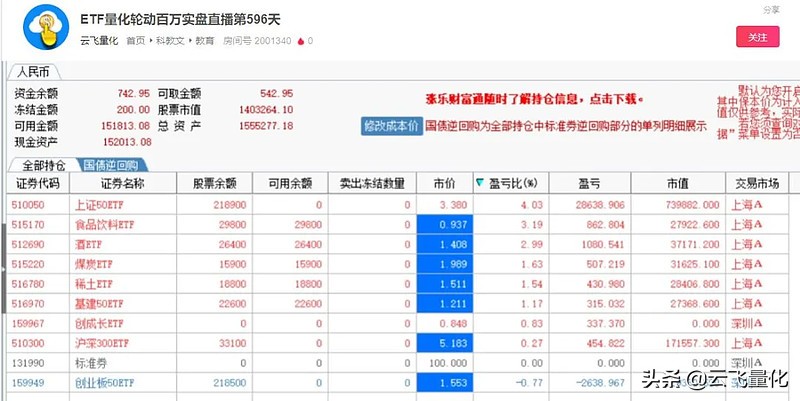Image resolution: width=800 pixels, height=401 pixels.
Task: Sort by 盈亏 column header
Action: (x=590, y=183)
